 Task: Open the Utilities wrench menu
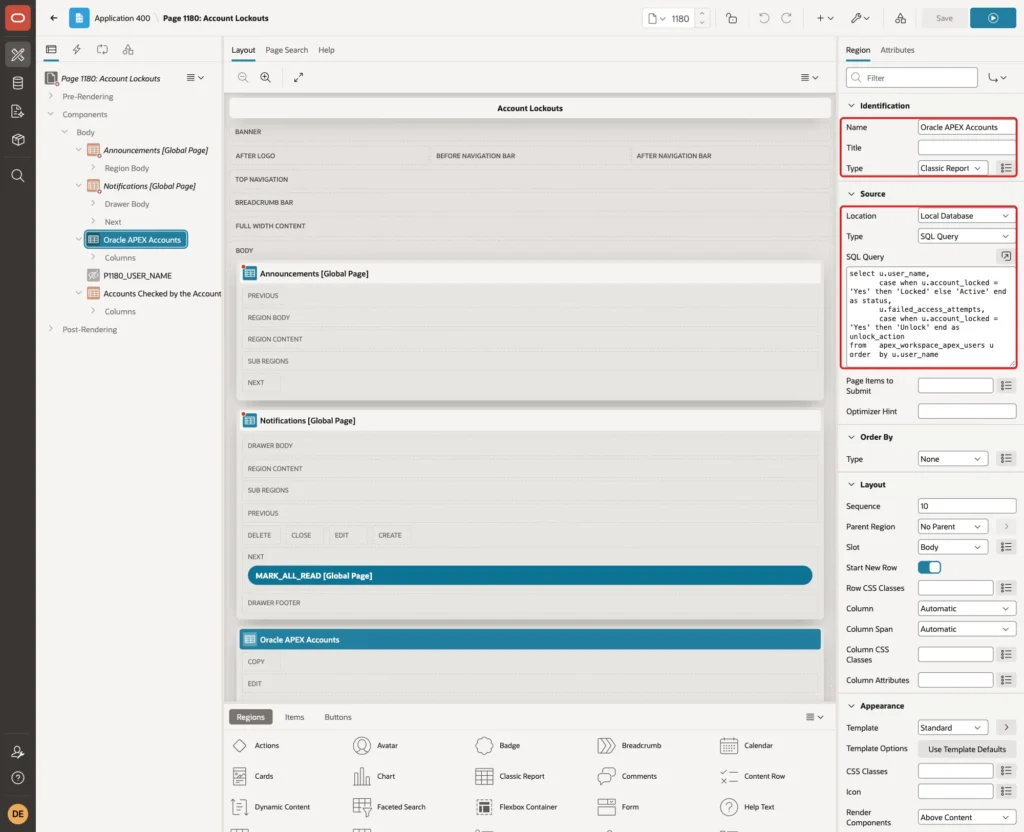click(x=860, y=18)
